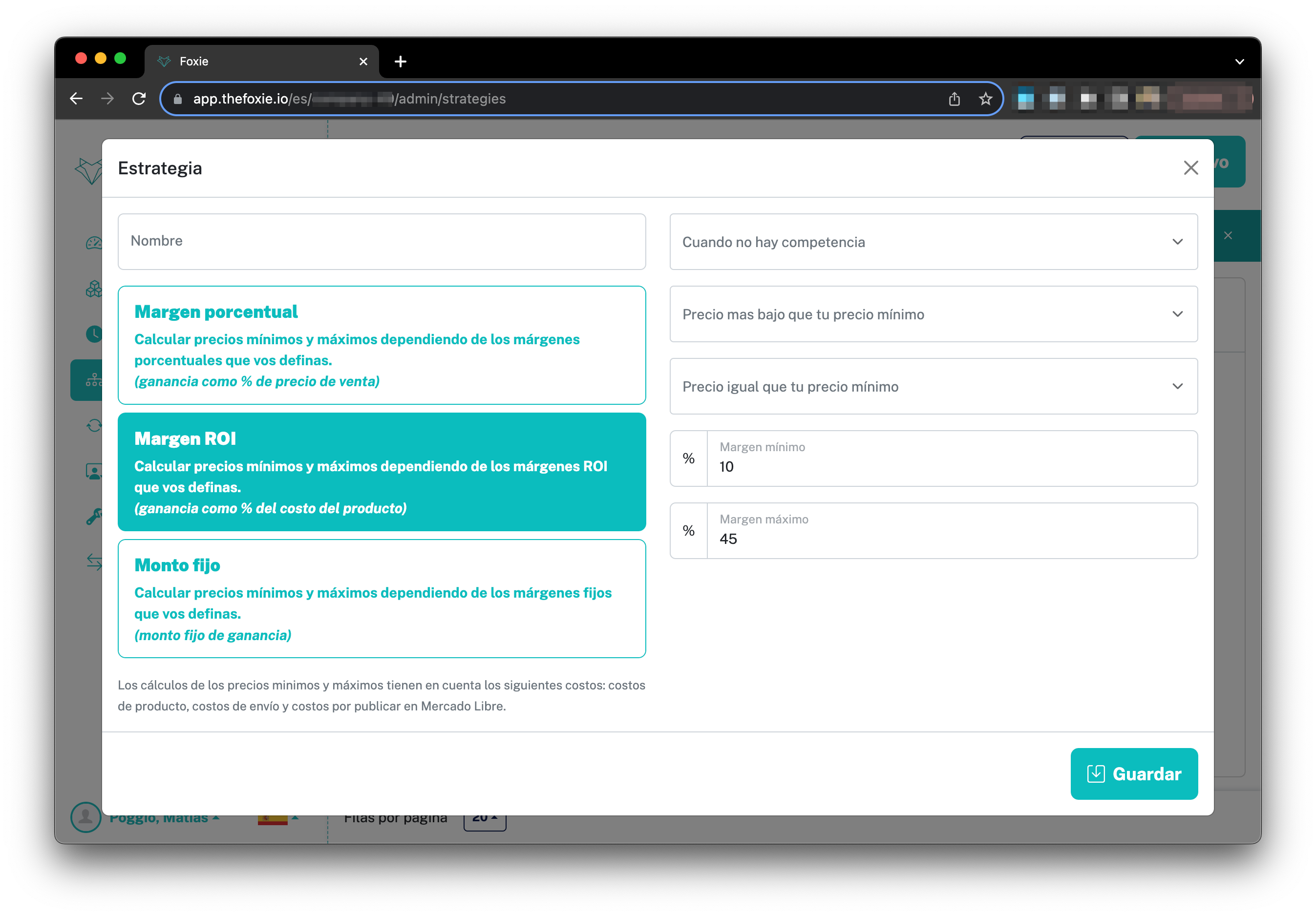
Task: Click the macOS yellow minimize button
Action: tap(100, 59)
